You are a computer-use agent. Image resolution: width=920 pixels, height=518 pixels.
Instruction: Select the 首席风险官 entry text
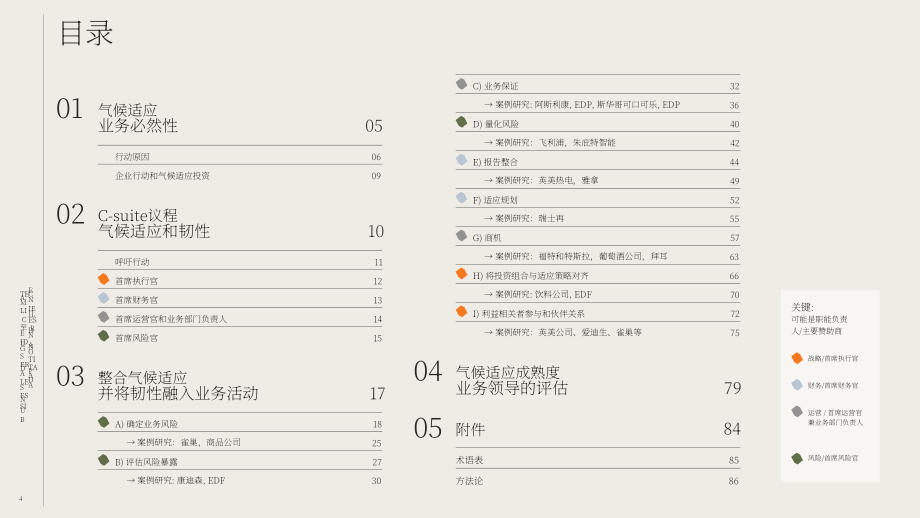click(136, 338)
